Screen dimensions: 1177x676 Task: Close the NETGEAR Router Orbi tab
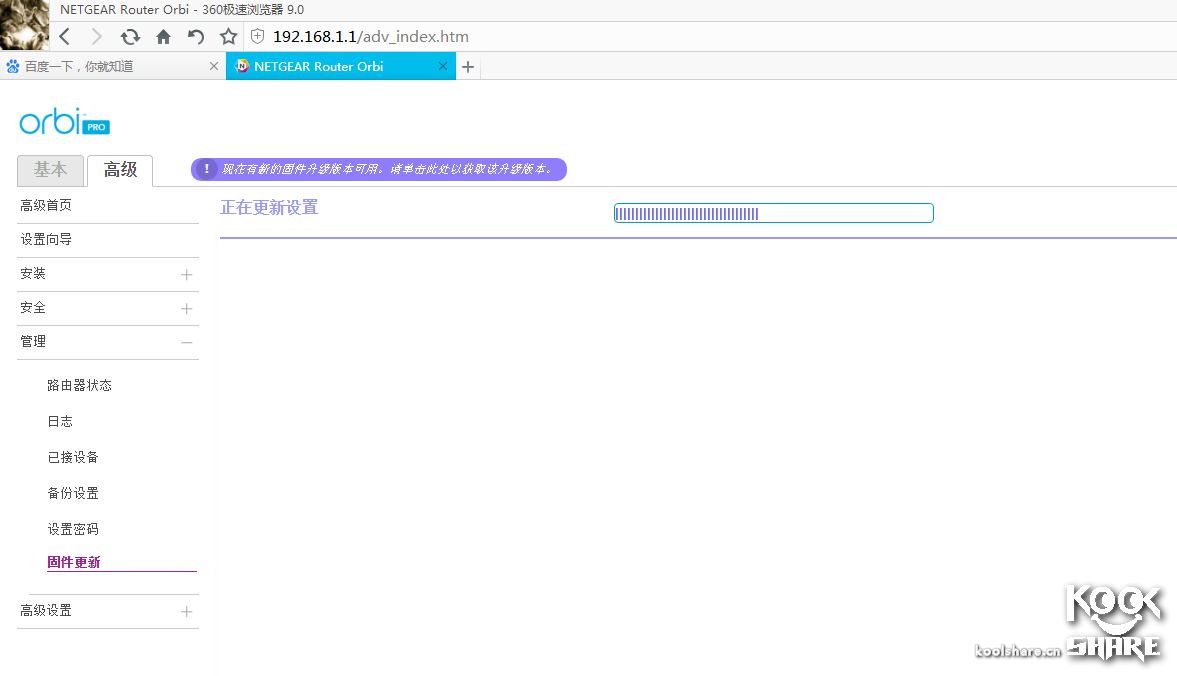coord(443,66)
